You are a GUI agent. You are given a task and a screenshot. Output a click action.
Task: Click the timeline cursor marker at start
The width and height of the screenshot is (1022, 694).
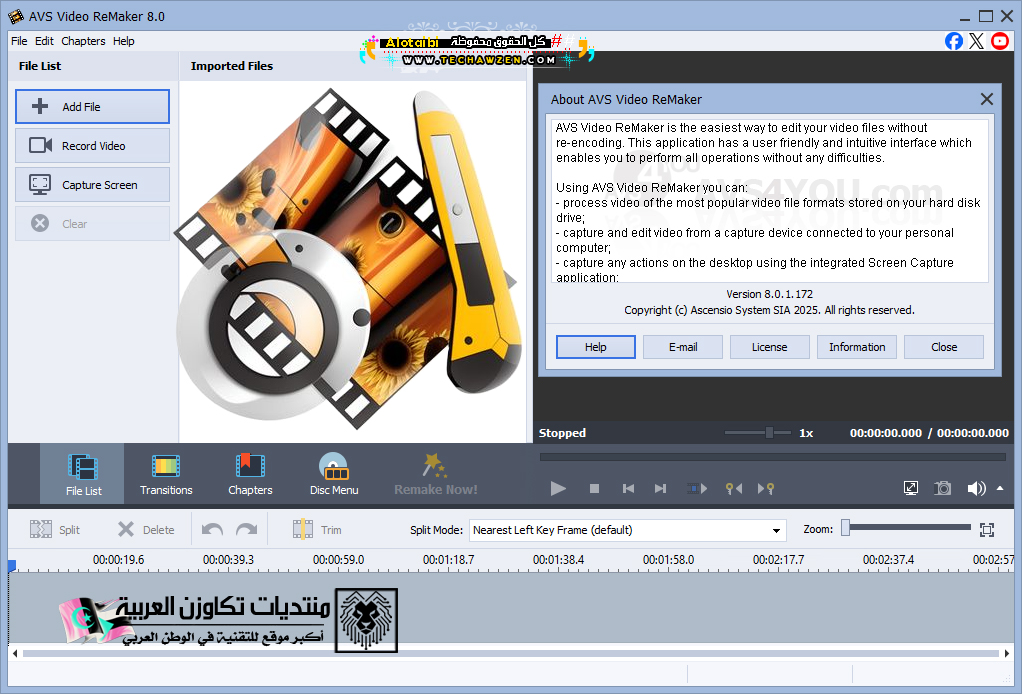(x=11, y=565)
